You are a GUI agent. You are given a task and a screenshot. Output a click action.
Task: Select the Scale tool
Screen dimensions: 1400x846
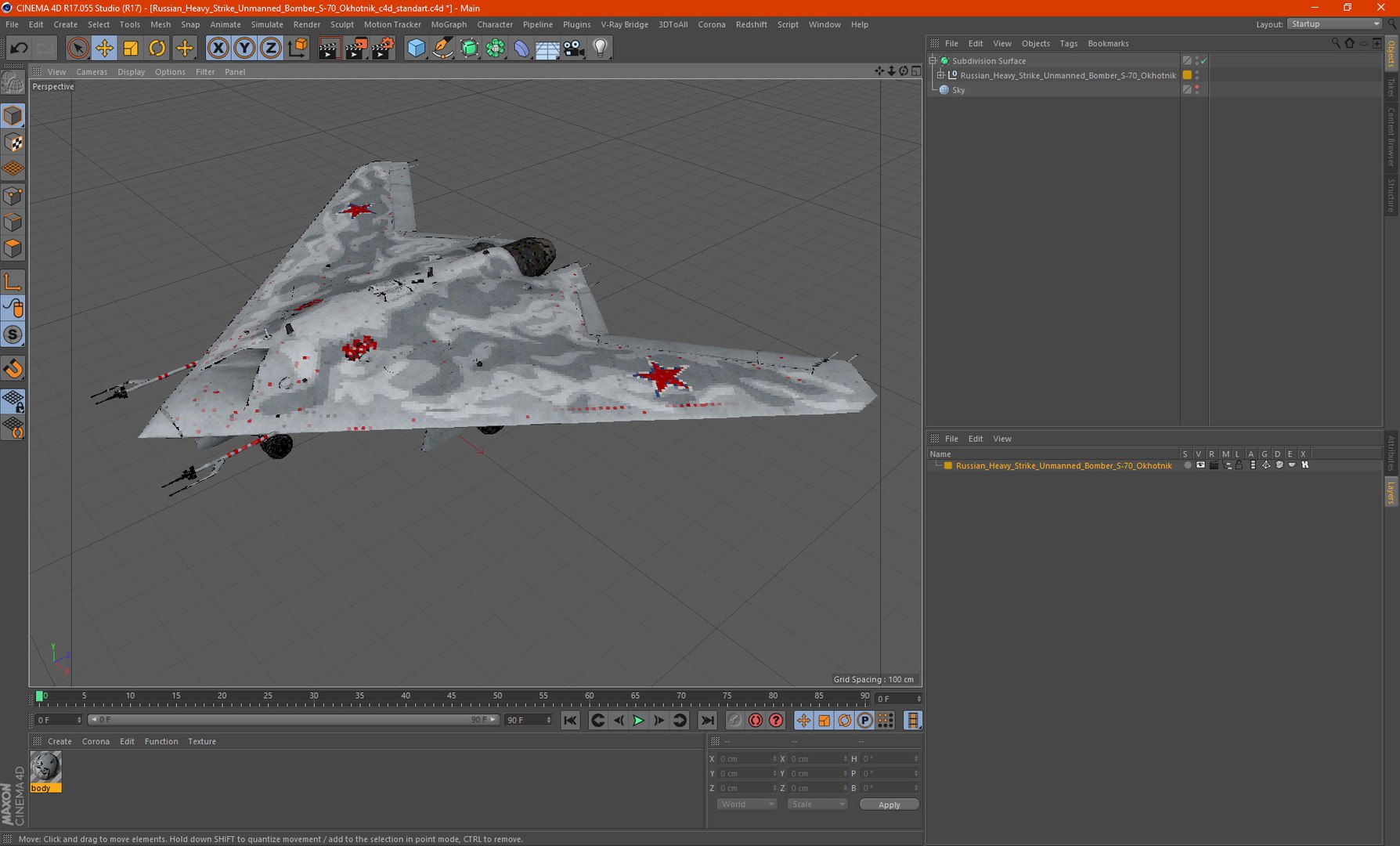(131, 49)
